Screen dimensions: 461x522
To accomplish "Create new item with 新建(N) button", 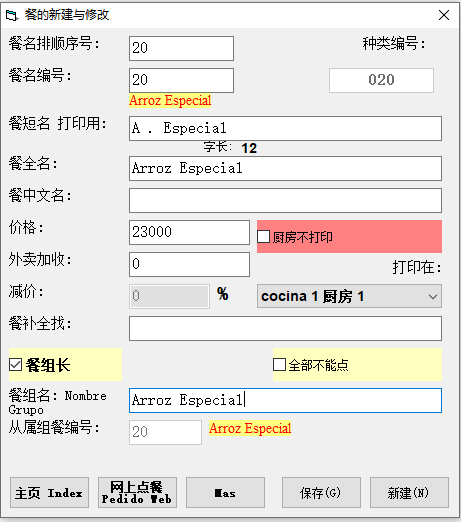I will click(x=409, y=492).
